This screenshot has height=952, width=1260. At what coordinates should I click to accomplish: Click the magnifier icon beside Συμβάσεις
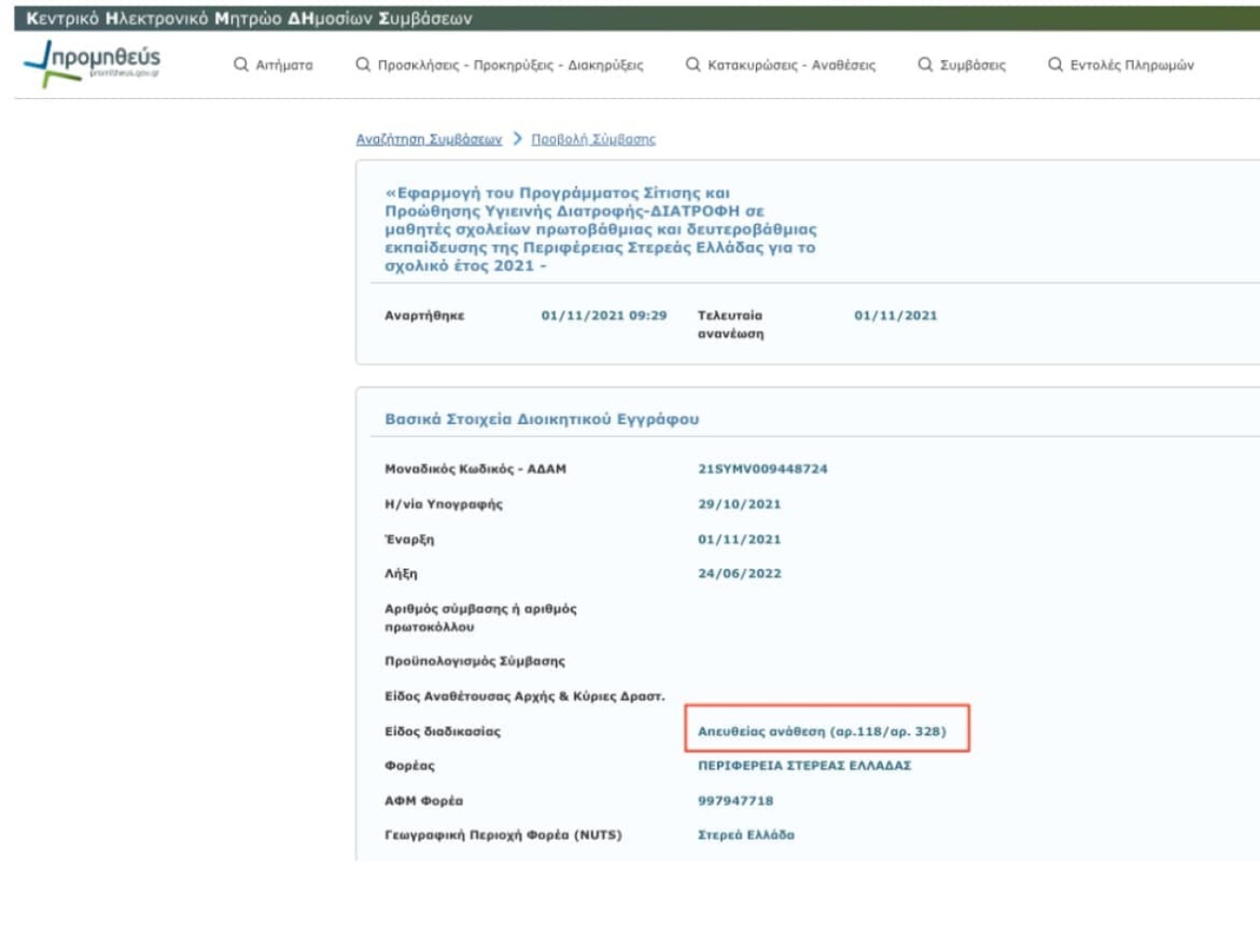click(x=925, y=64)
